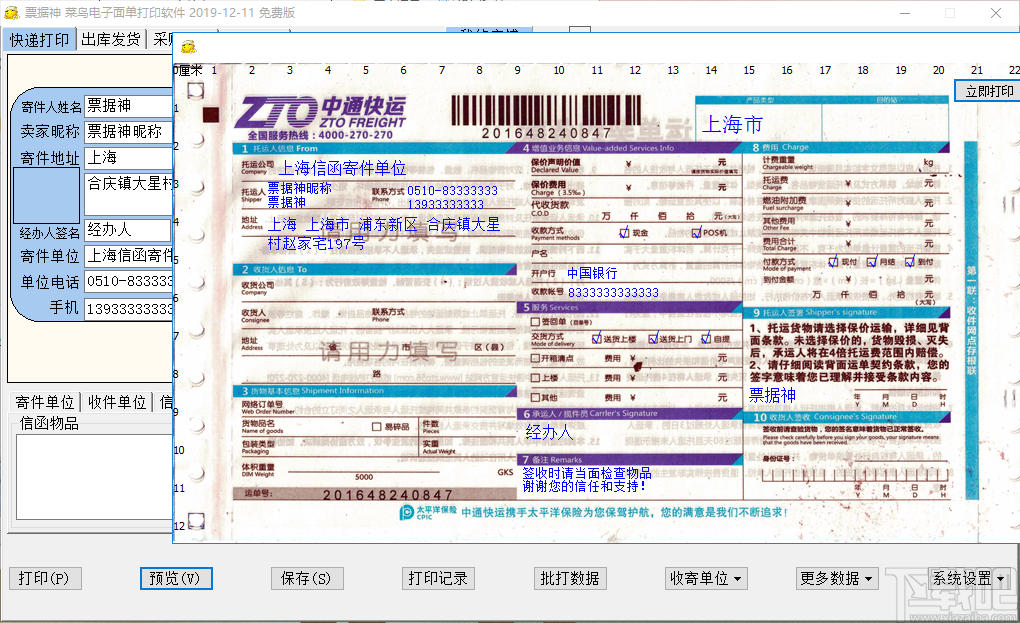
Task: Open the 收寄单位 dropdown
Action: coord(705,578)
